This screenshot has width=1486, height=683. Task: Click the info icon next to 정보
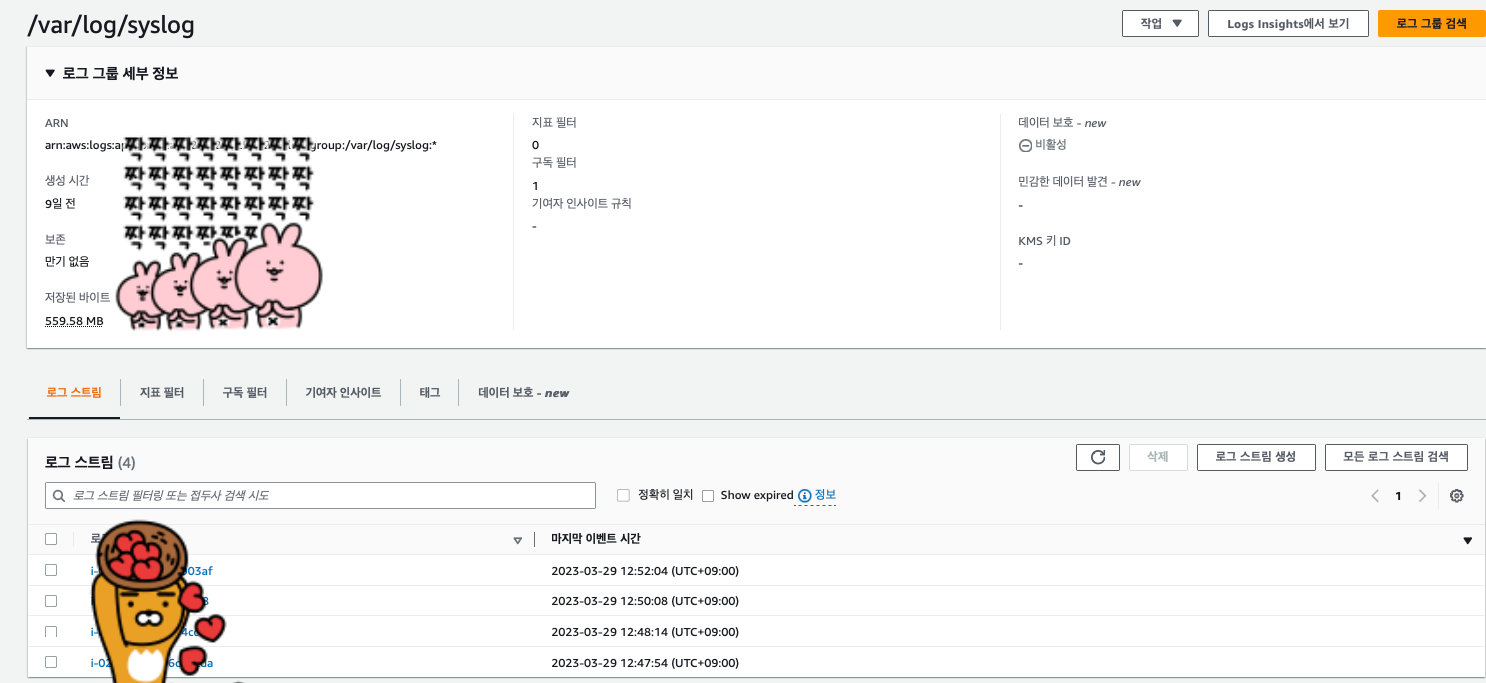point(804,496)
